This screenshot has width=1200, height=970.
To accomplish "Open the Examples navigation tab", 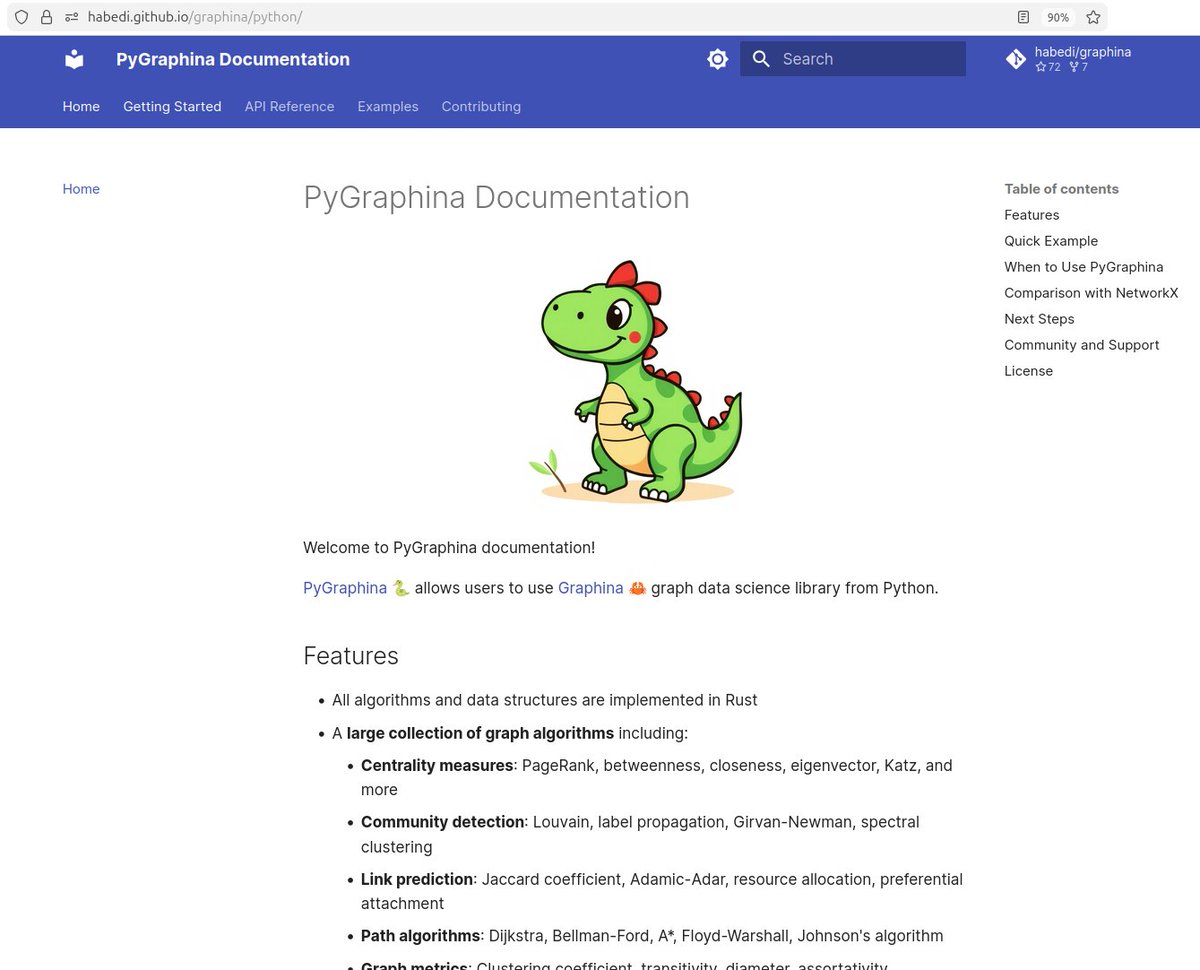I will (388, 106).
